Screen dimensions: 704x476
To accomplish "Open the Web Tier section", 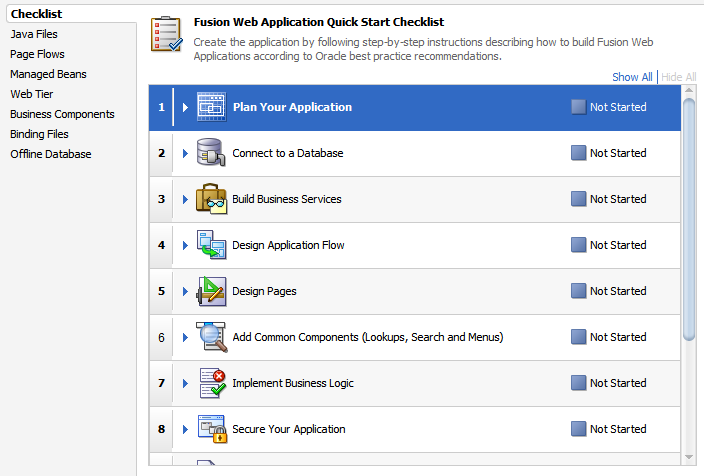I will [x=32, y=94].
